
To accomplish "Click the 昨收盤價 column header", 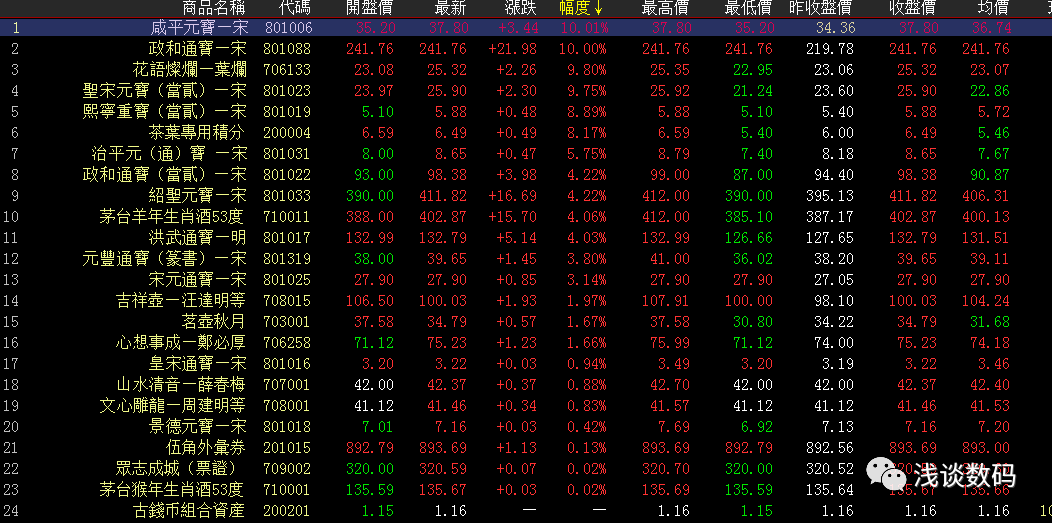I will (821, 9).
